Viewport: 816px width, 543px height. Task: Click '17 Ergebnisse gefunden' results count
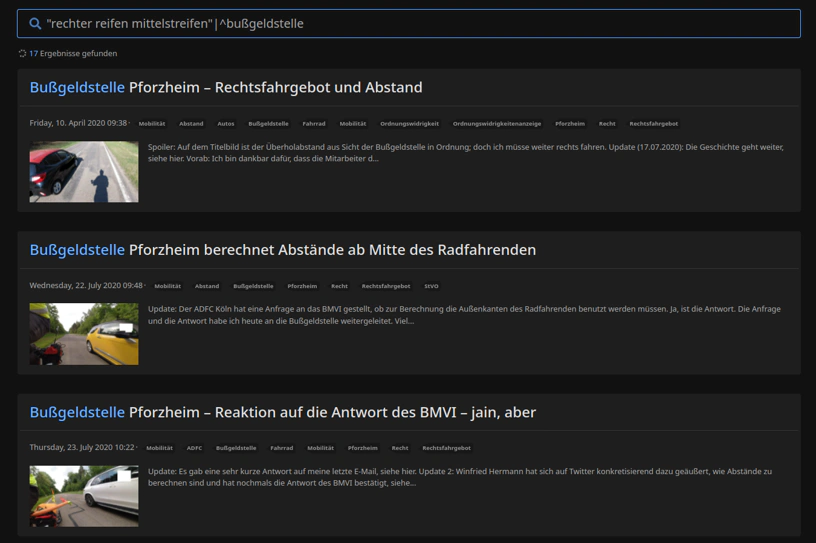click(x=73, y=54)
